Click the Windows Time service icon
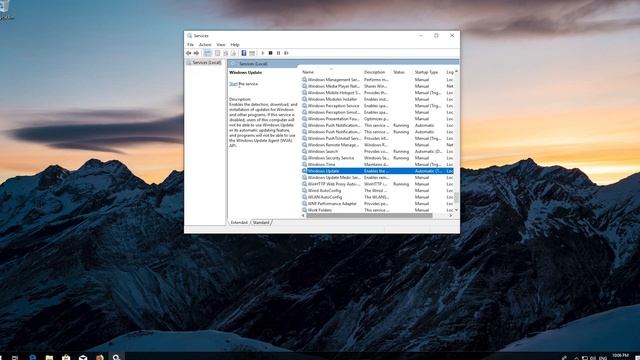 click(304, 164)
